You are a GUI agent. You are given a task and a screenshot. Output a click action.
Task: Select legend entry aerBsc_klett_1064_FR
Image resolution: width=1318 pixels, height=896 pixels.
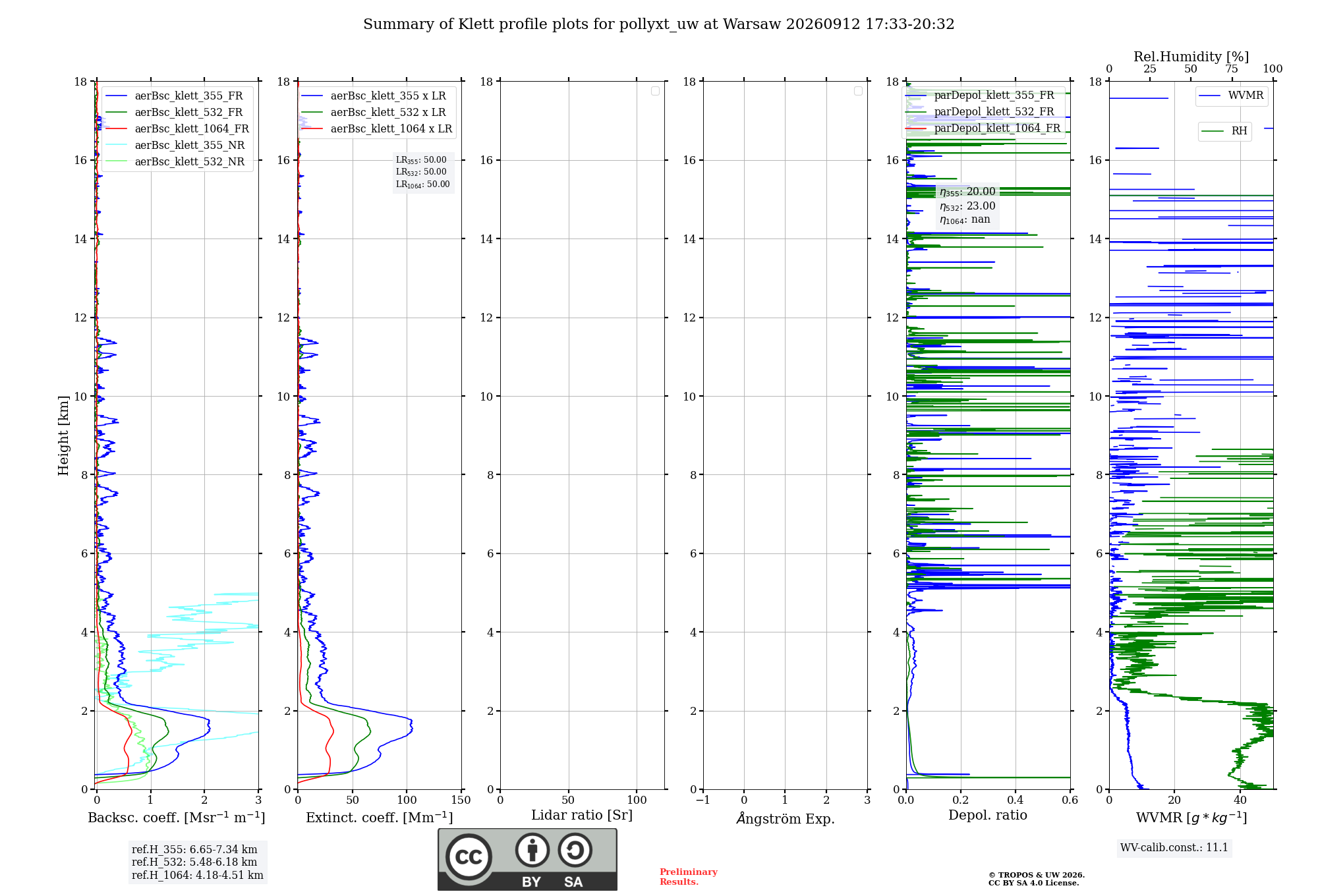tap(192, 129)
